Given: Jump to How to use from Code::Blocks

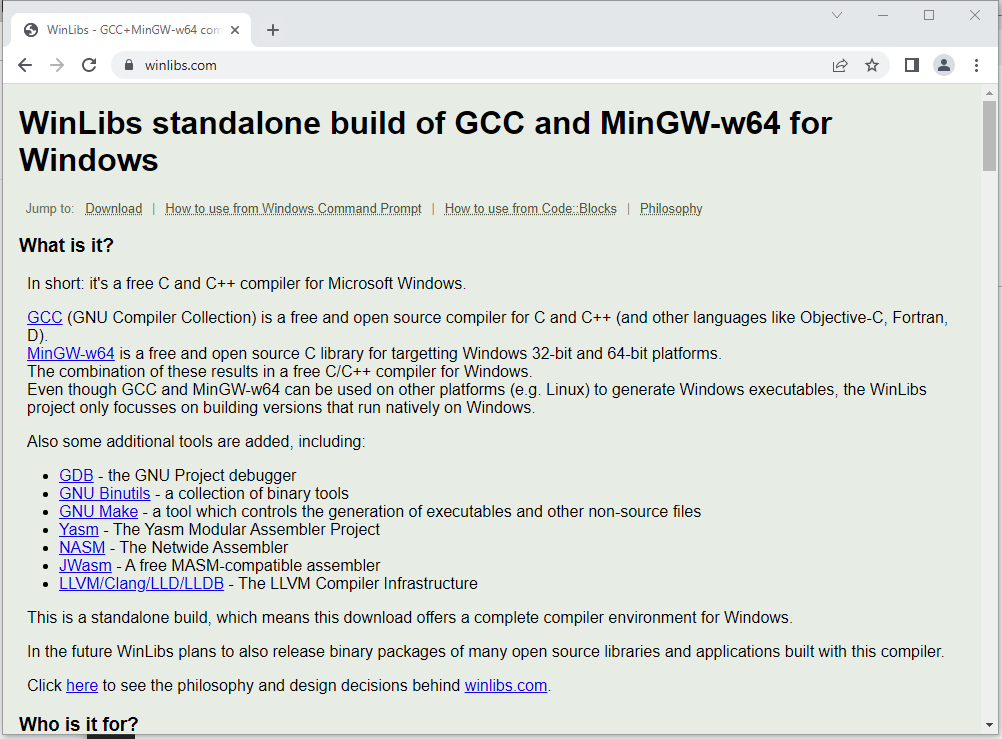Looking at the screenshot, I should pyautogui.click(x=530, y=209).
